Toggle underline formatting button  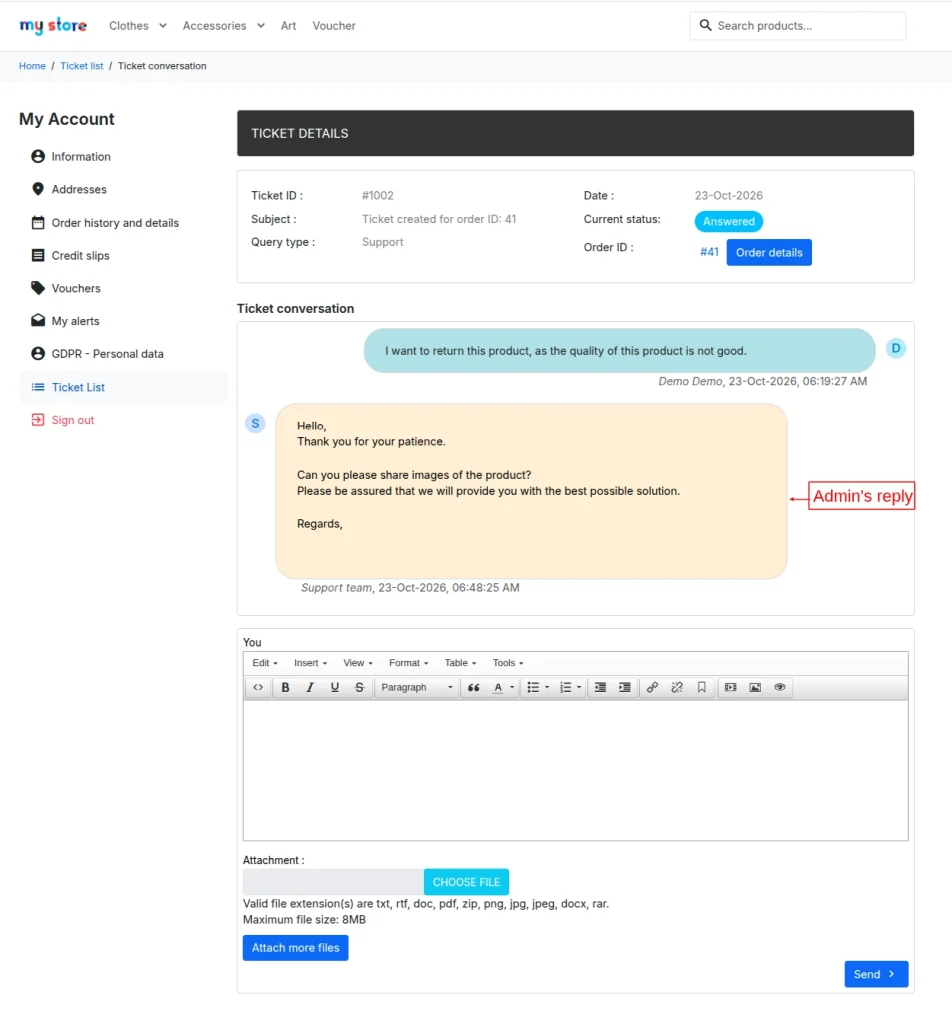[x=335, y=687]
